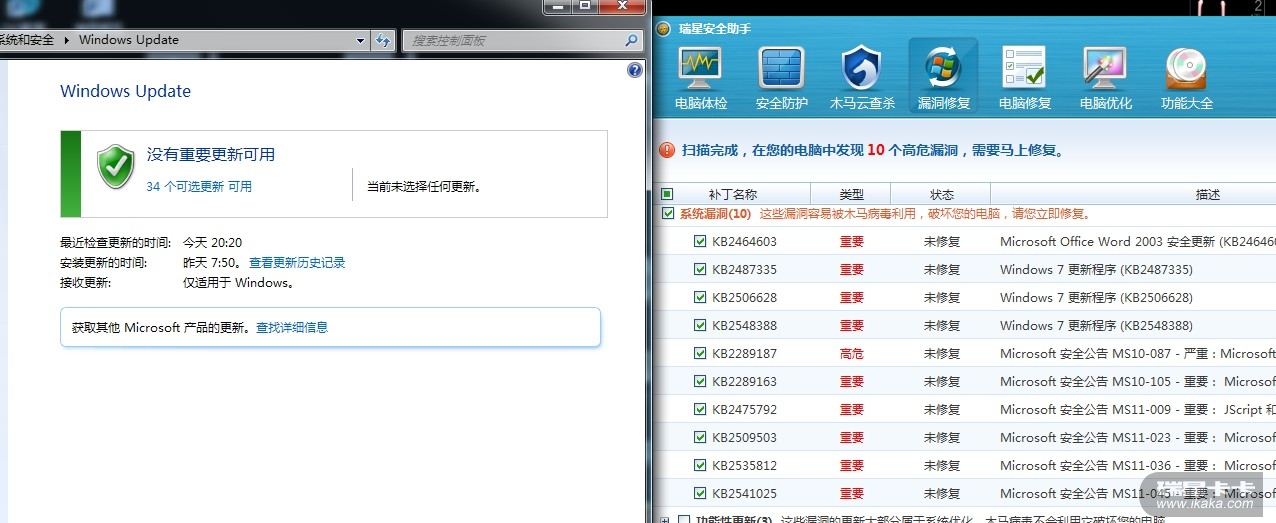Uncheck patch KB2506628

pyautogui.click(x=700, y=297)
